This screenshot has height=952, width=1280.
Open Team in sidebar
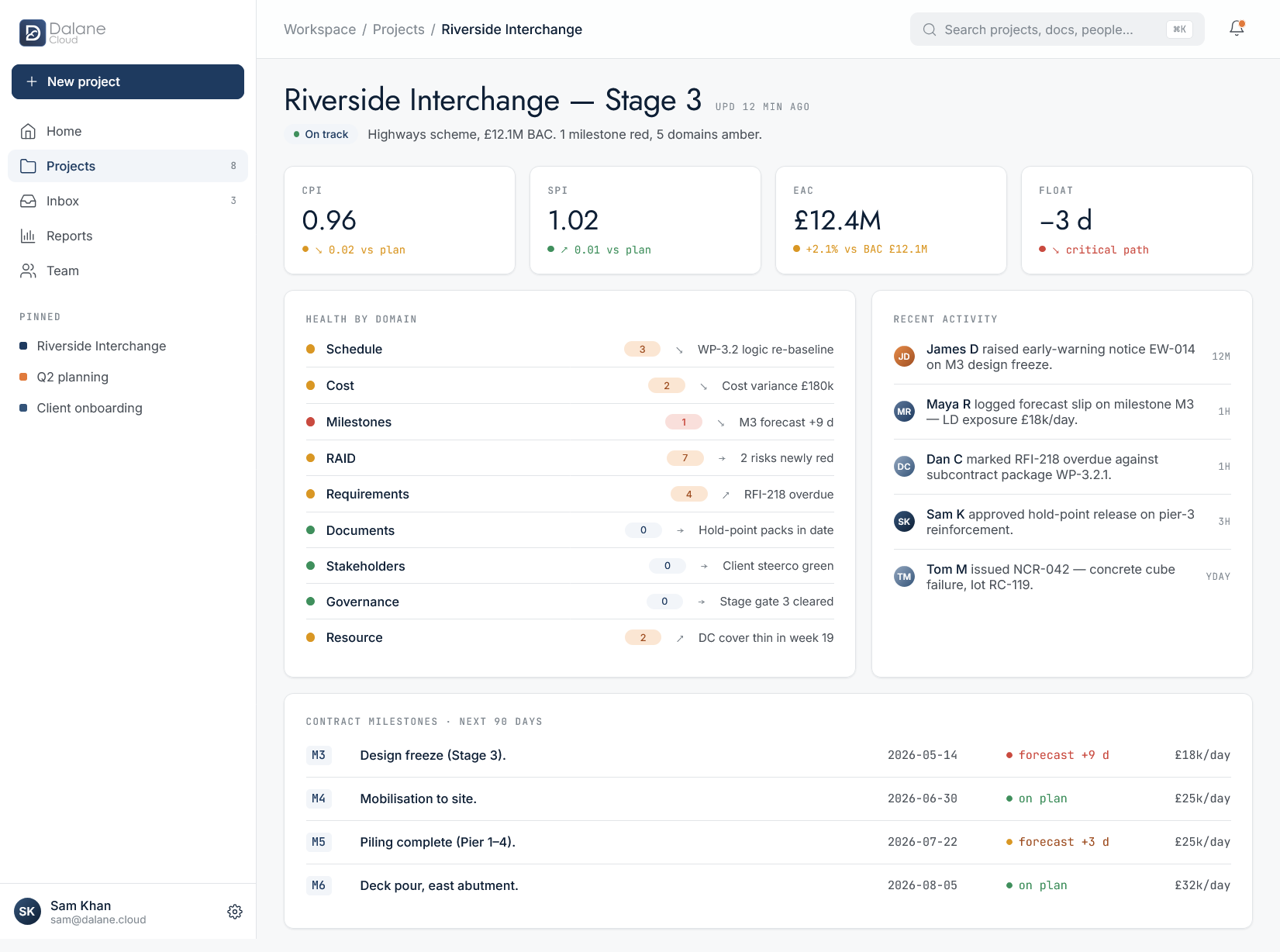[x=128, y=271]
